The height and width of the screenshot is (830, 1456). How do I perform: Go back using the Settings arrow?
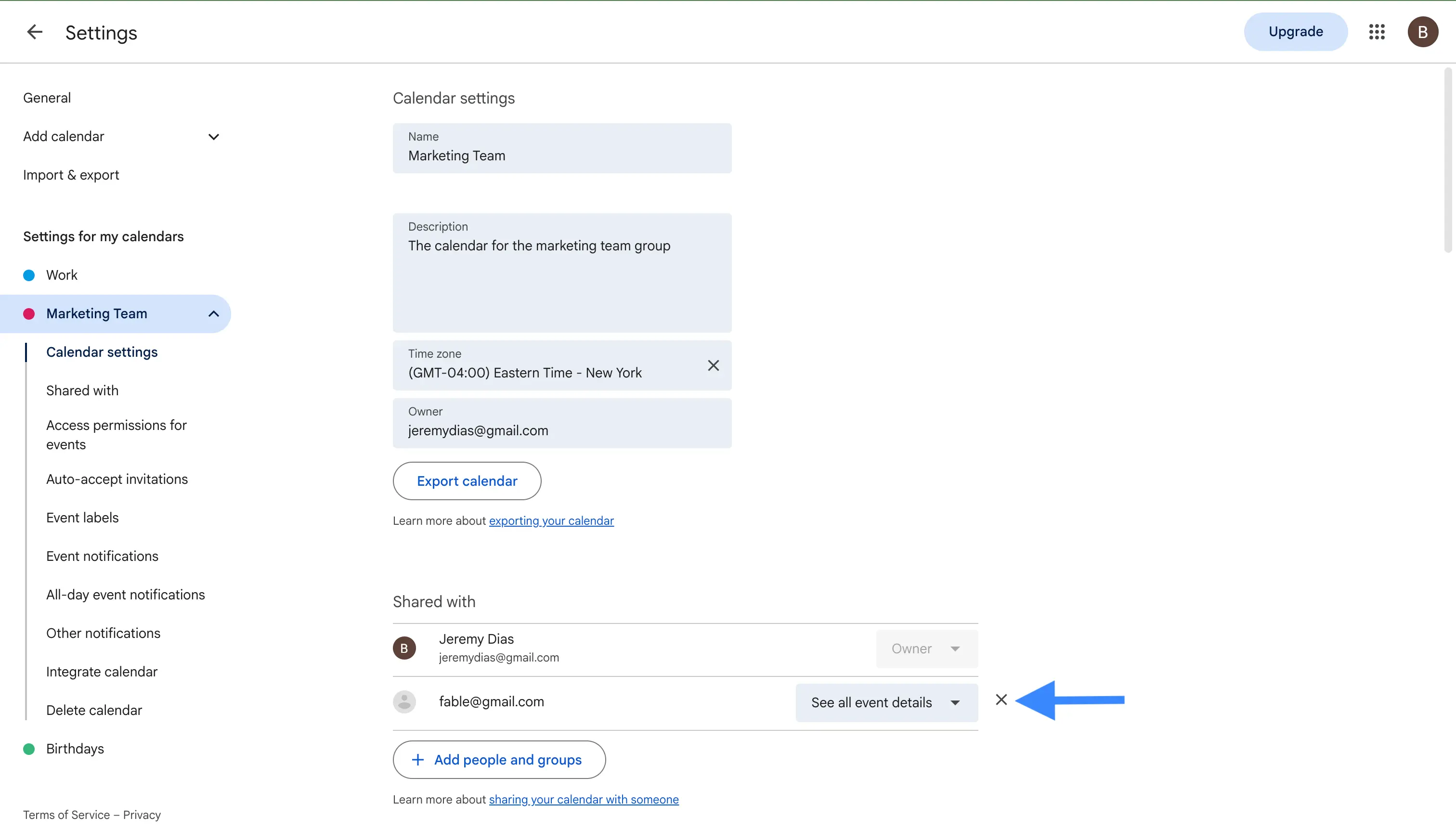(x=35, y=32)
